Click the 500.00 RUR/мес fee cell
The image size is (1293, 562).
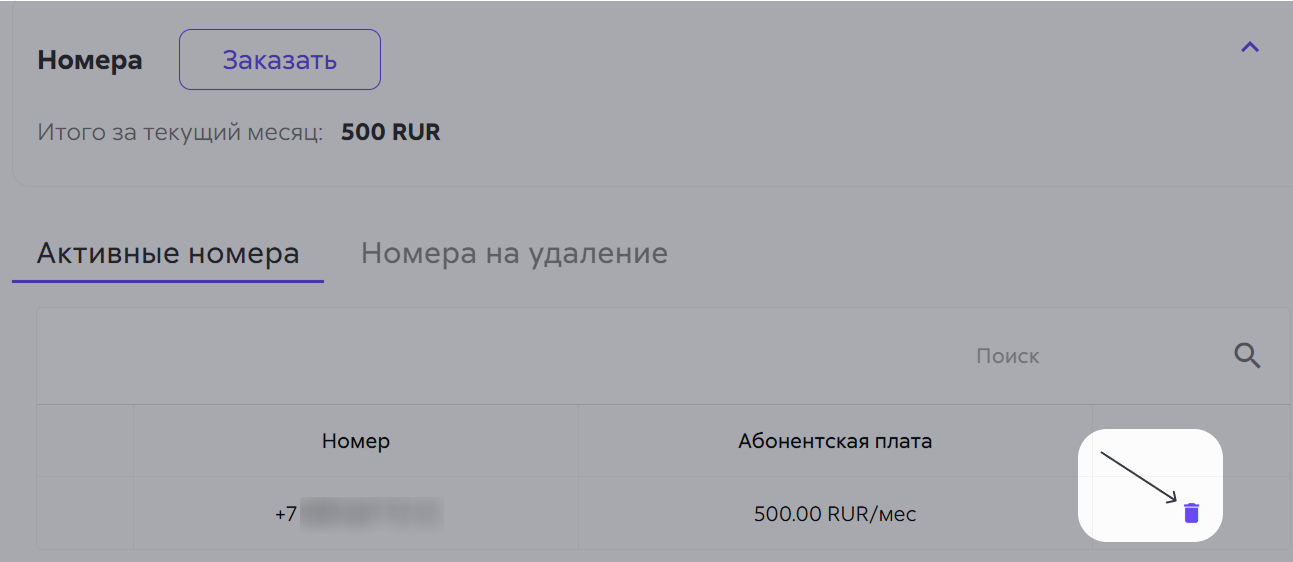[x=835, y=515]
